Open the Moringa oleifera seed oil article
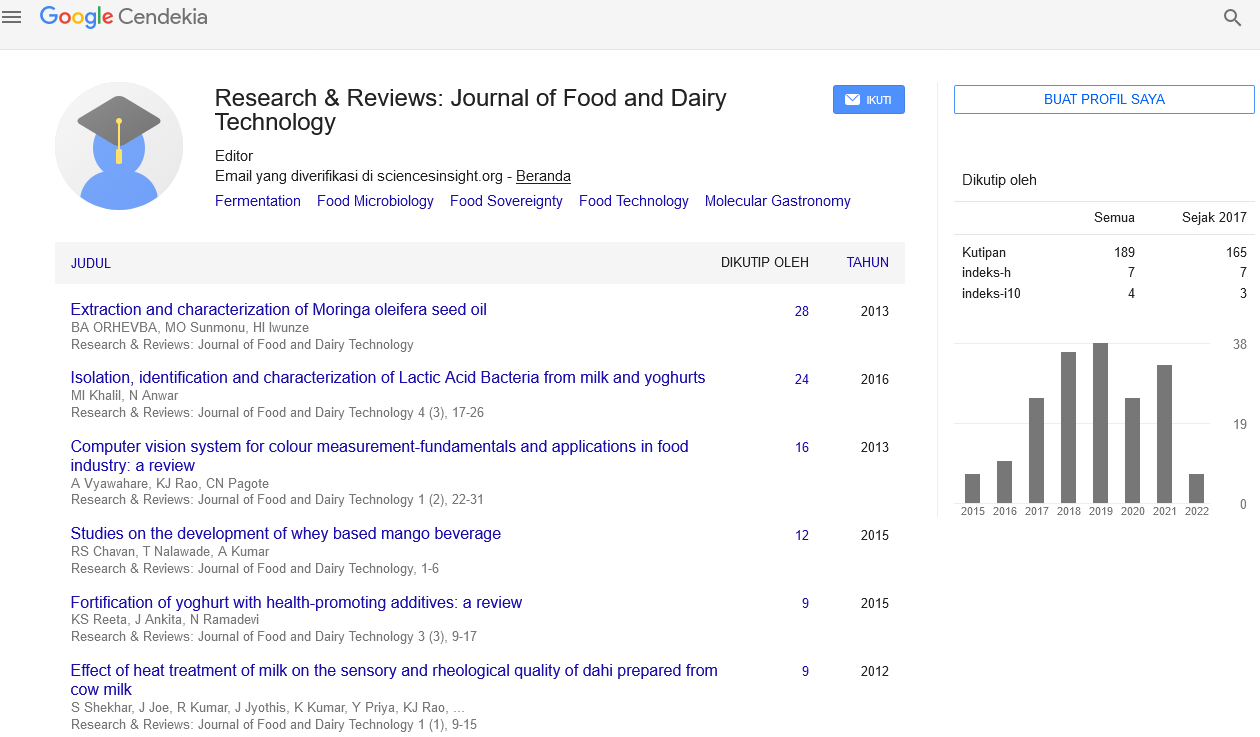This screenshot has width=1260, height=737. [278, 310]
